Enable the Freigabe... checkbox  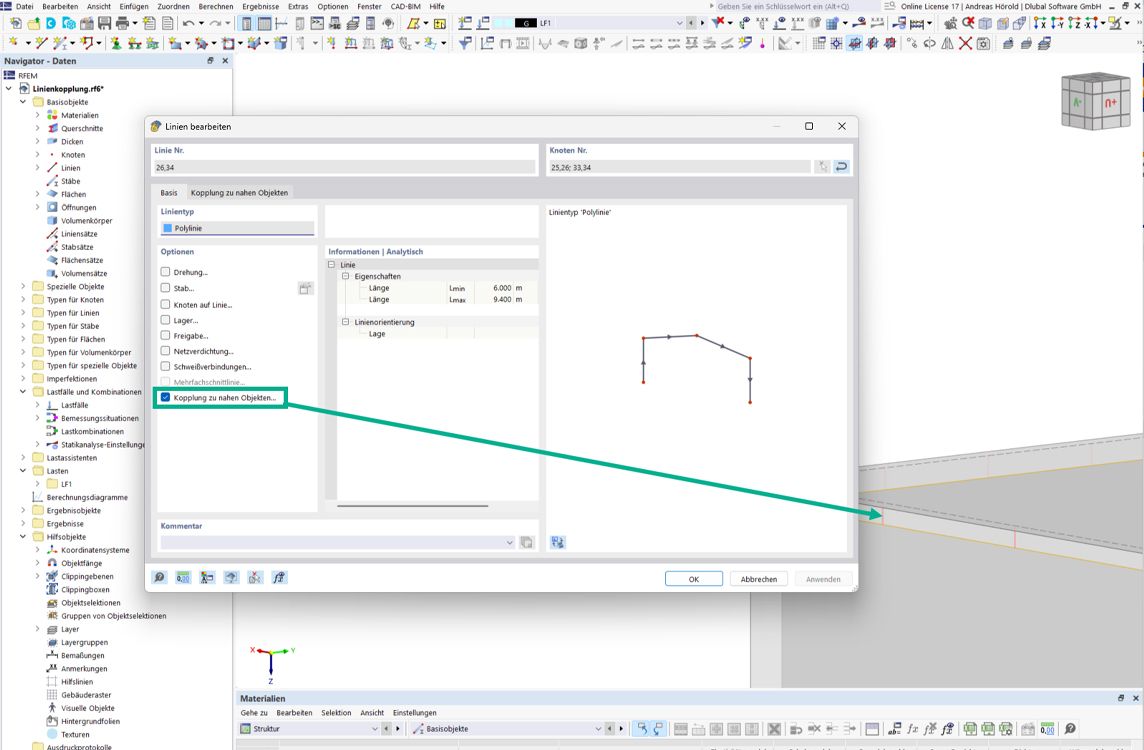click(x=166, y=336)
